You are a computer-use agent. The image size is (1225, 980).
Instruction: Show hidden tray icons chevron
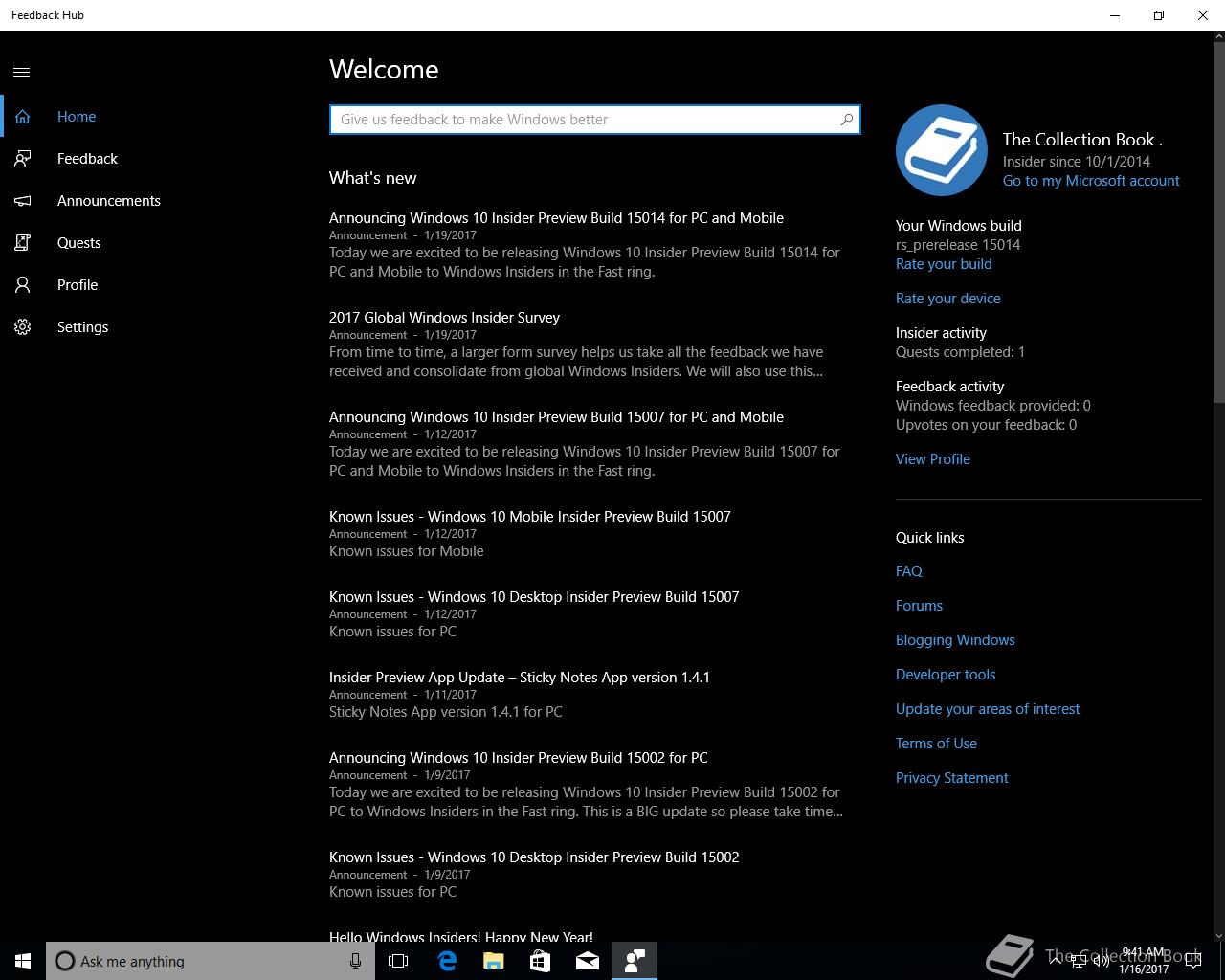pyautogui.click(x=1055, y=961)
